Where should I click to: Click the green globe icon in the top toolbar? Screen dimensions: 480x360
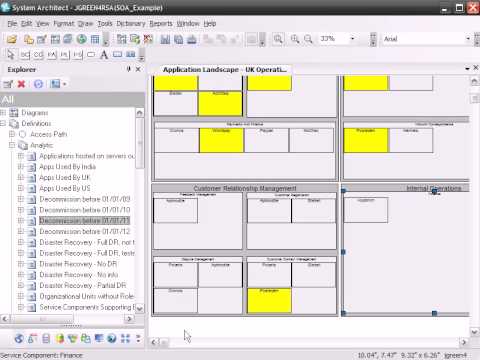[81, 39]
